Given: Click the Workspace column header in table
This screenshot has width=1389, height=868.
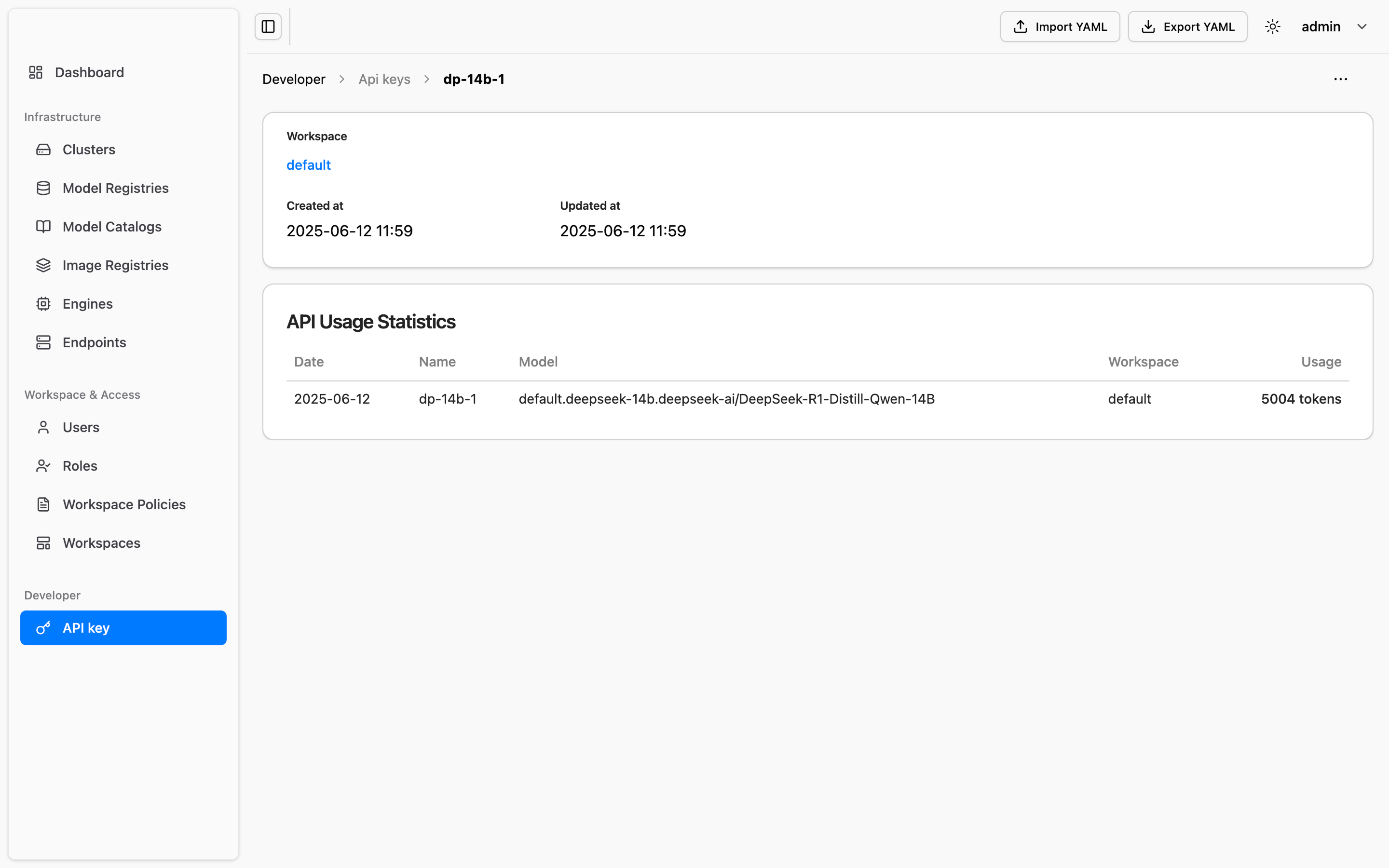Looking at the screenshot, I should (x=1143, y=362).
